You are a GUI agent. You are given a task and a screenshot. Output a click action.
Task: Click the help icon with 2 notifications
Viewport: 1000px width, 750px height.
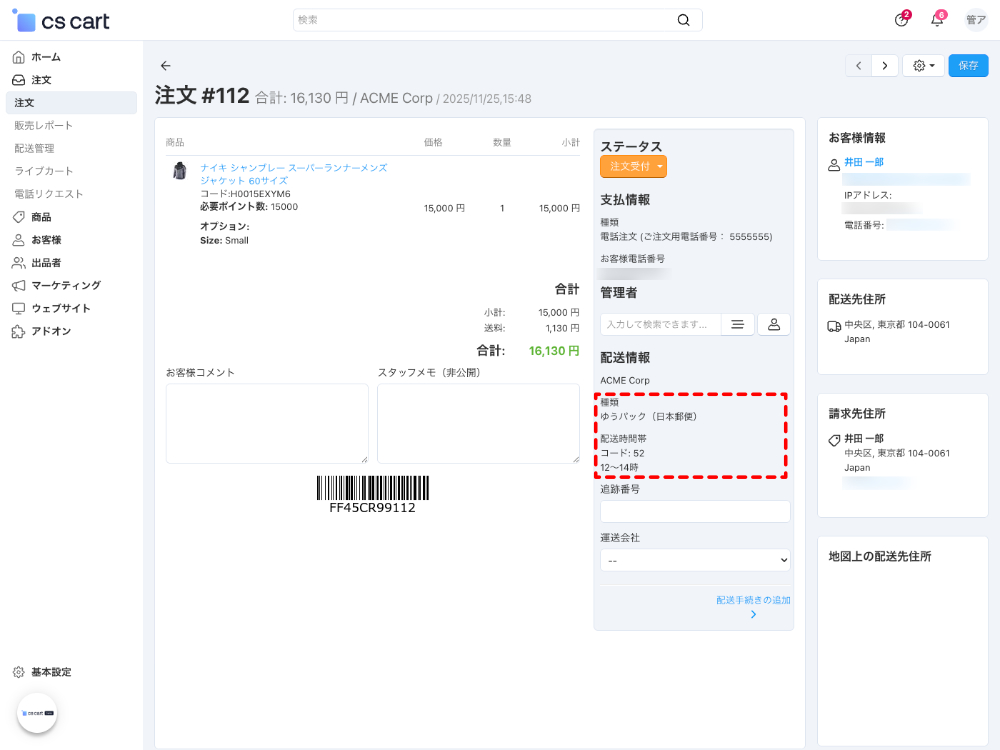898,20
